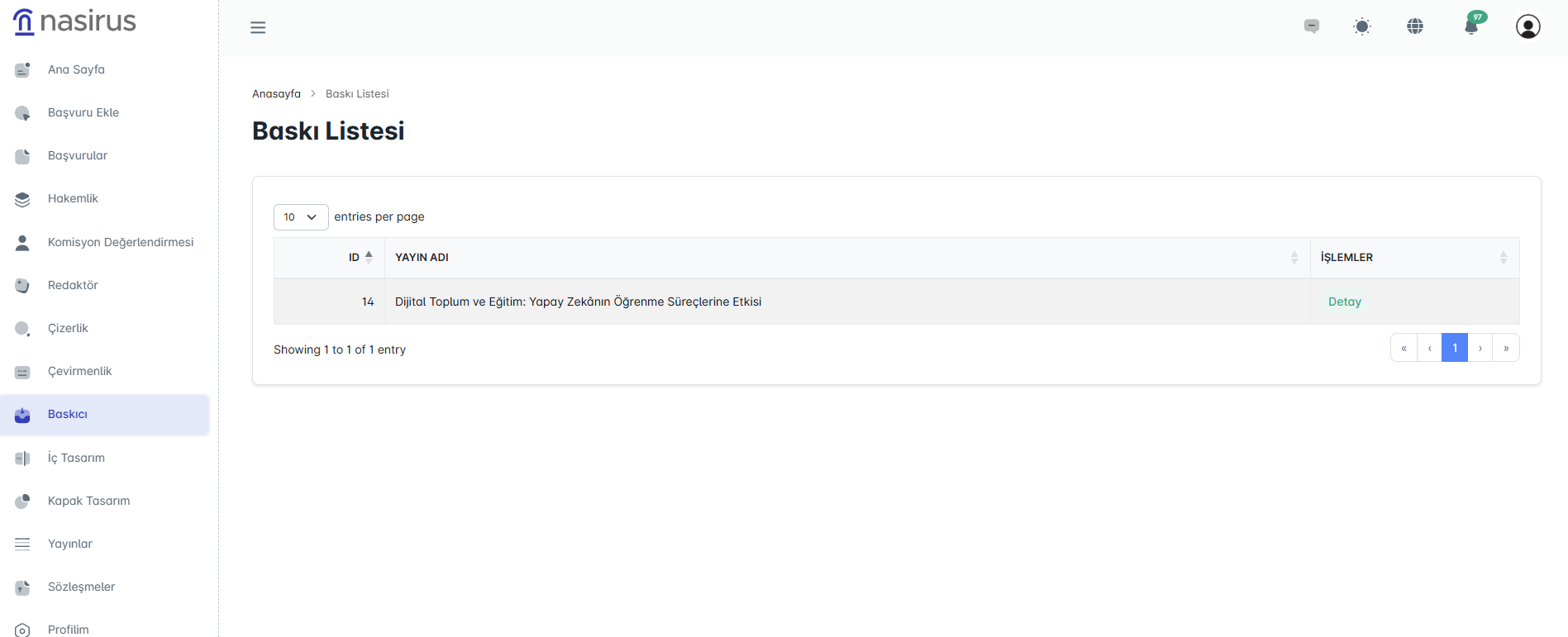The image size is (1568, 637).
Task: Sort table by ID column
Action: (x=360, y=257)
